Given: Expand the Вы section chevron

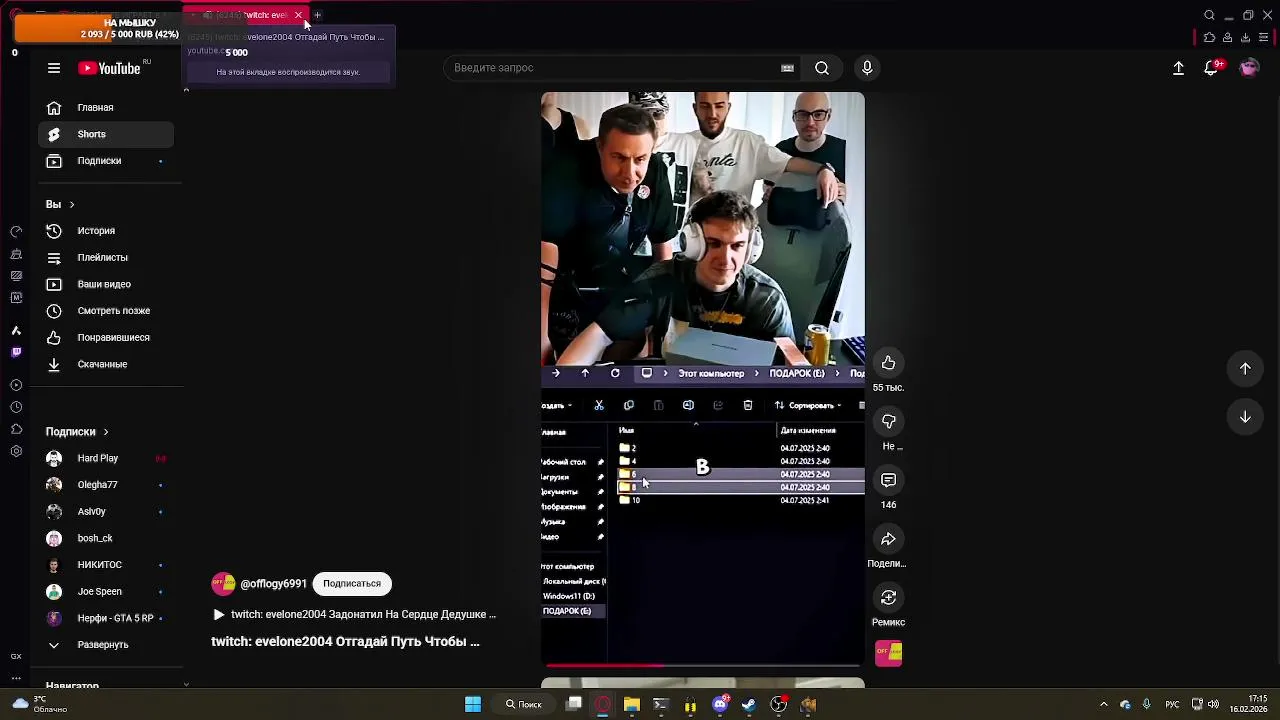Looking at the screenshot, I should (x=71, y=205).
